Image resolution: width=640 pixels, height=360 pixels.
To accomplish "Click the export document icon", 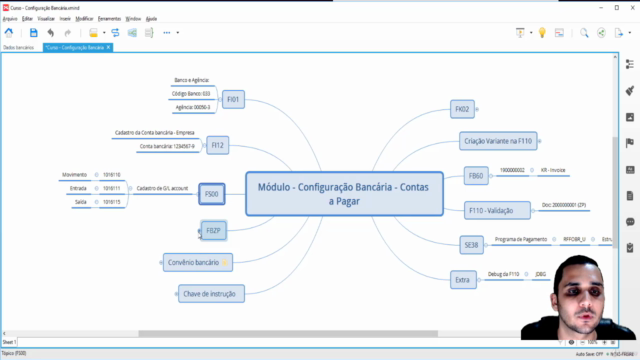I will point(619,33).
